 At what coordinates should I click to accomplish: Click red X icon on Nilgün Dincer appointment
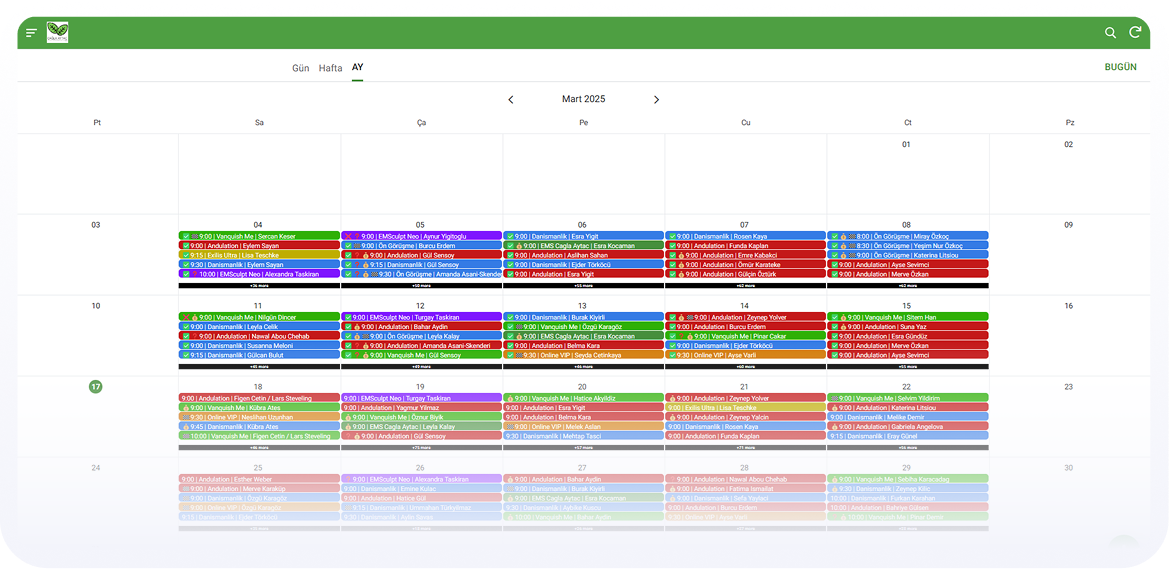pos(186,317)
